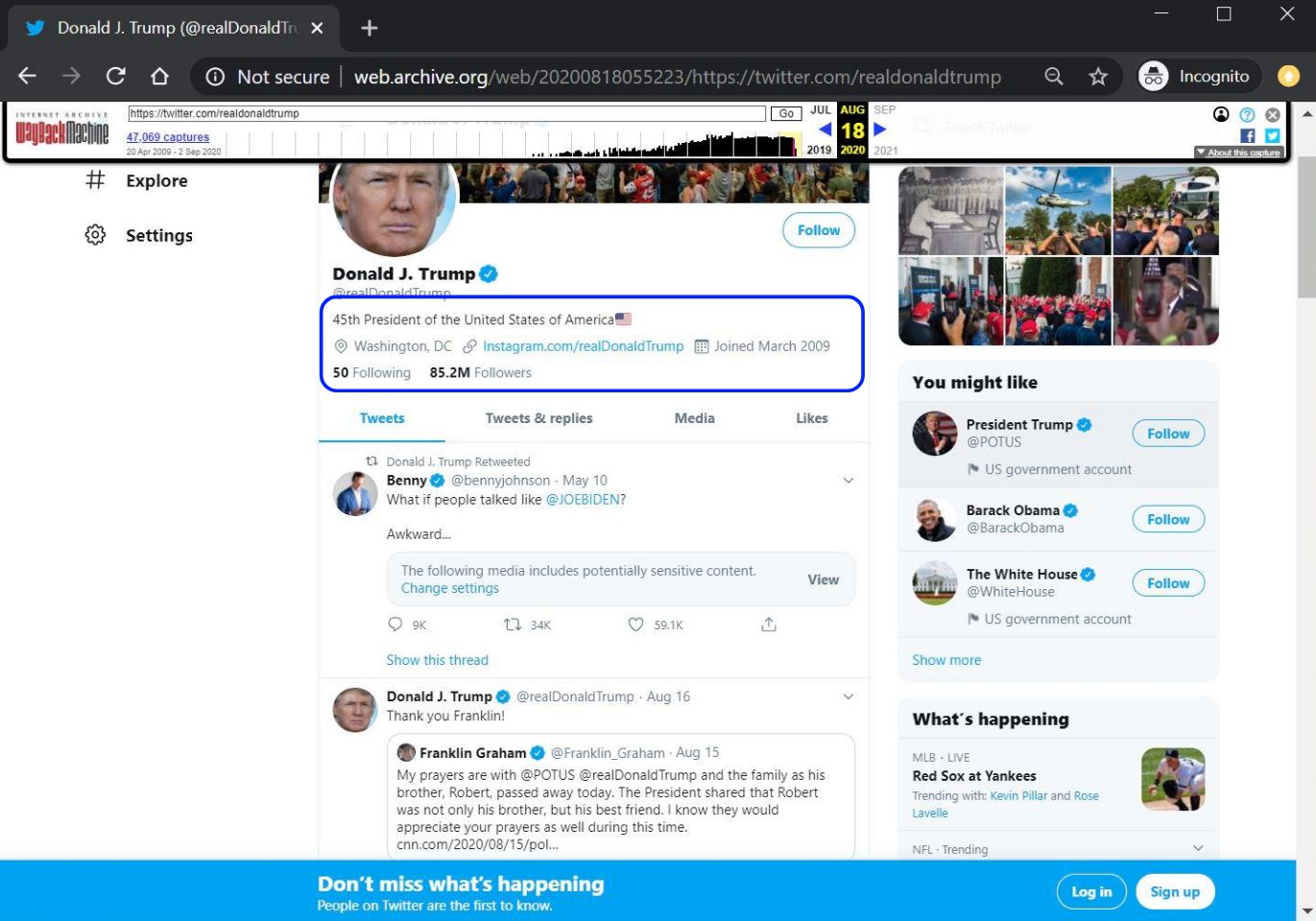1316x921 pixels.
Task: Open Instagram.com/realDonaldTrump link
Action: tap(583, 346)
